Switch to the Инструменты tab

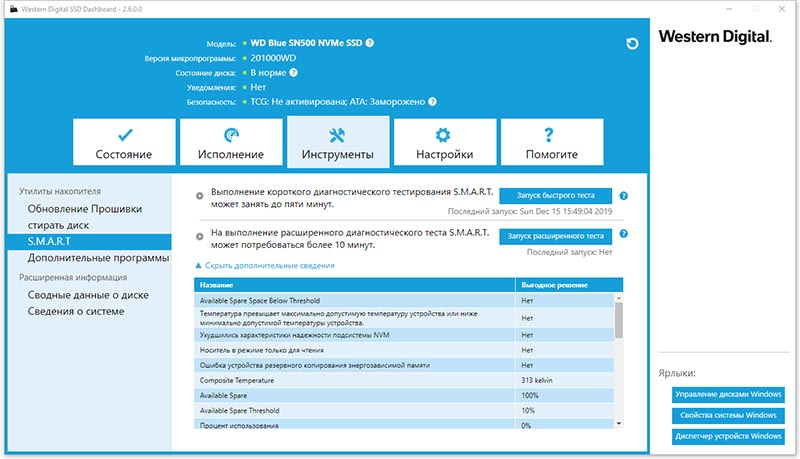338,142
